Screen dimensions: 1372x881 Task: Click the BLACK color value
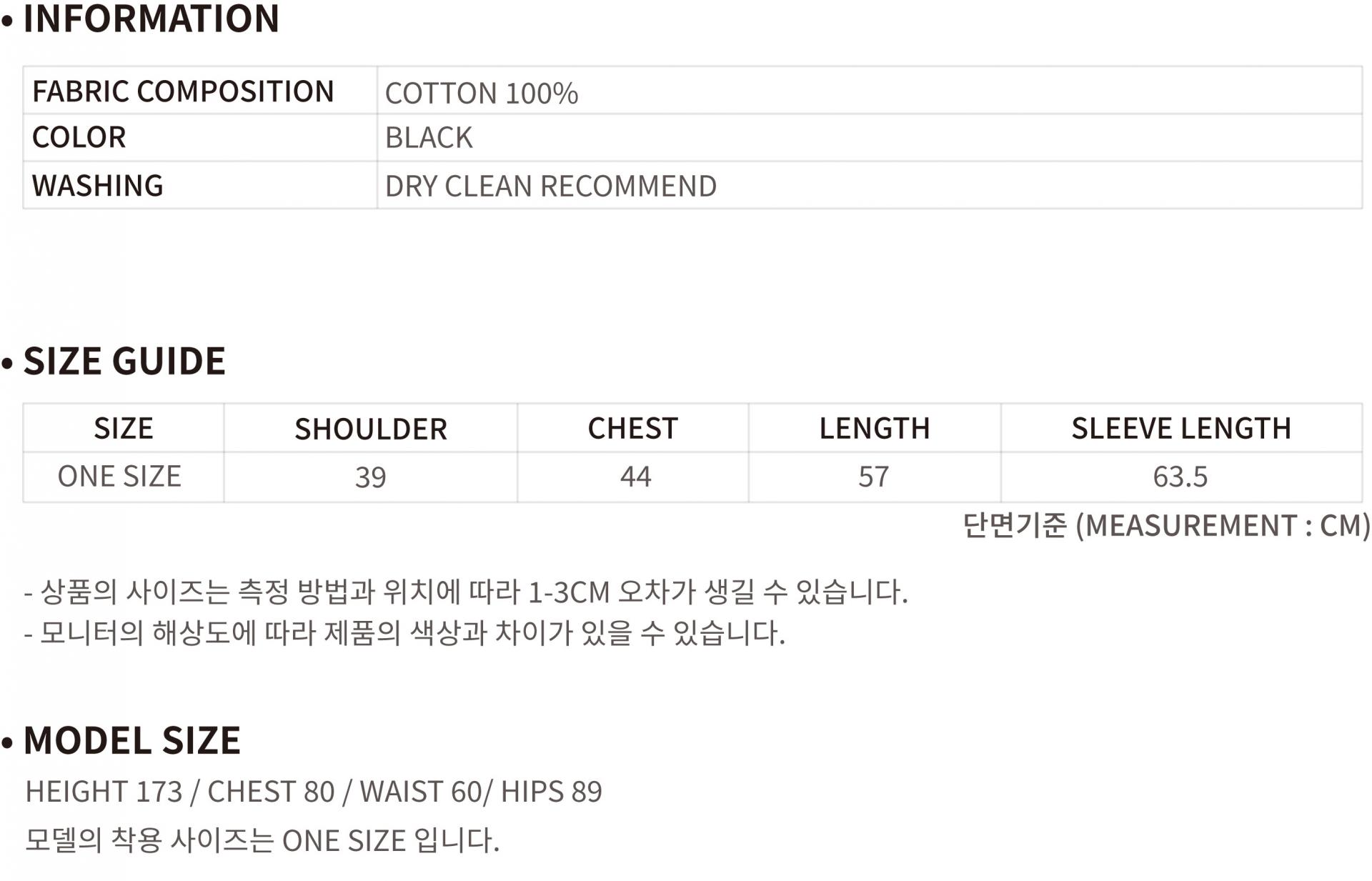429,138
